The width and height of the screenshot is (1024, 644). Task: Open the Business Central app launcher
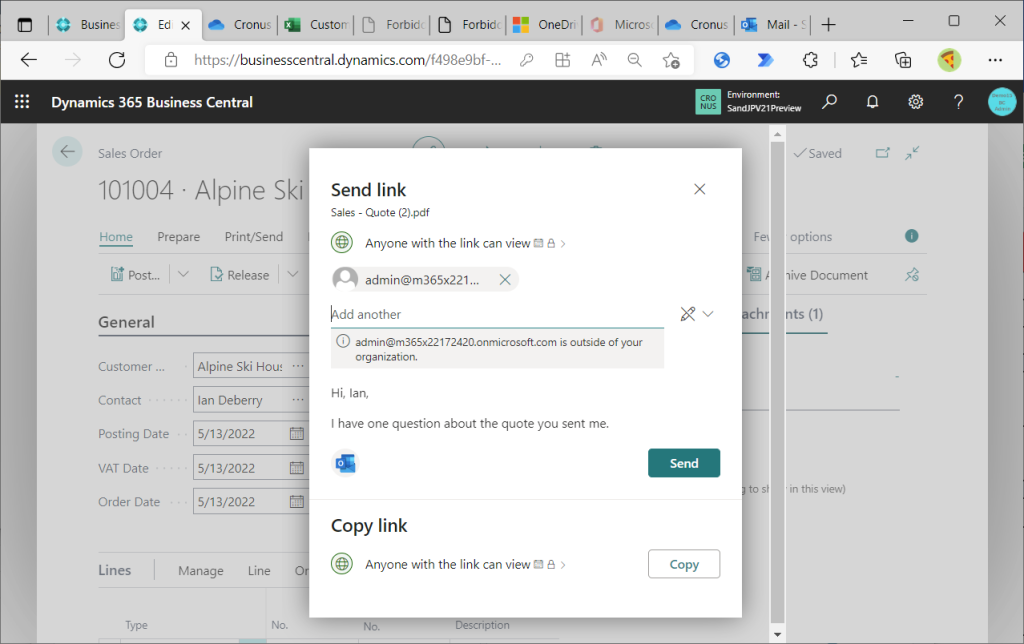(22, 102)
